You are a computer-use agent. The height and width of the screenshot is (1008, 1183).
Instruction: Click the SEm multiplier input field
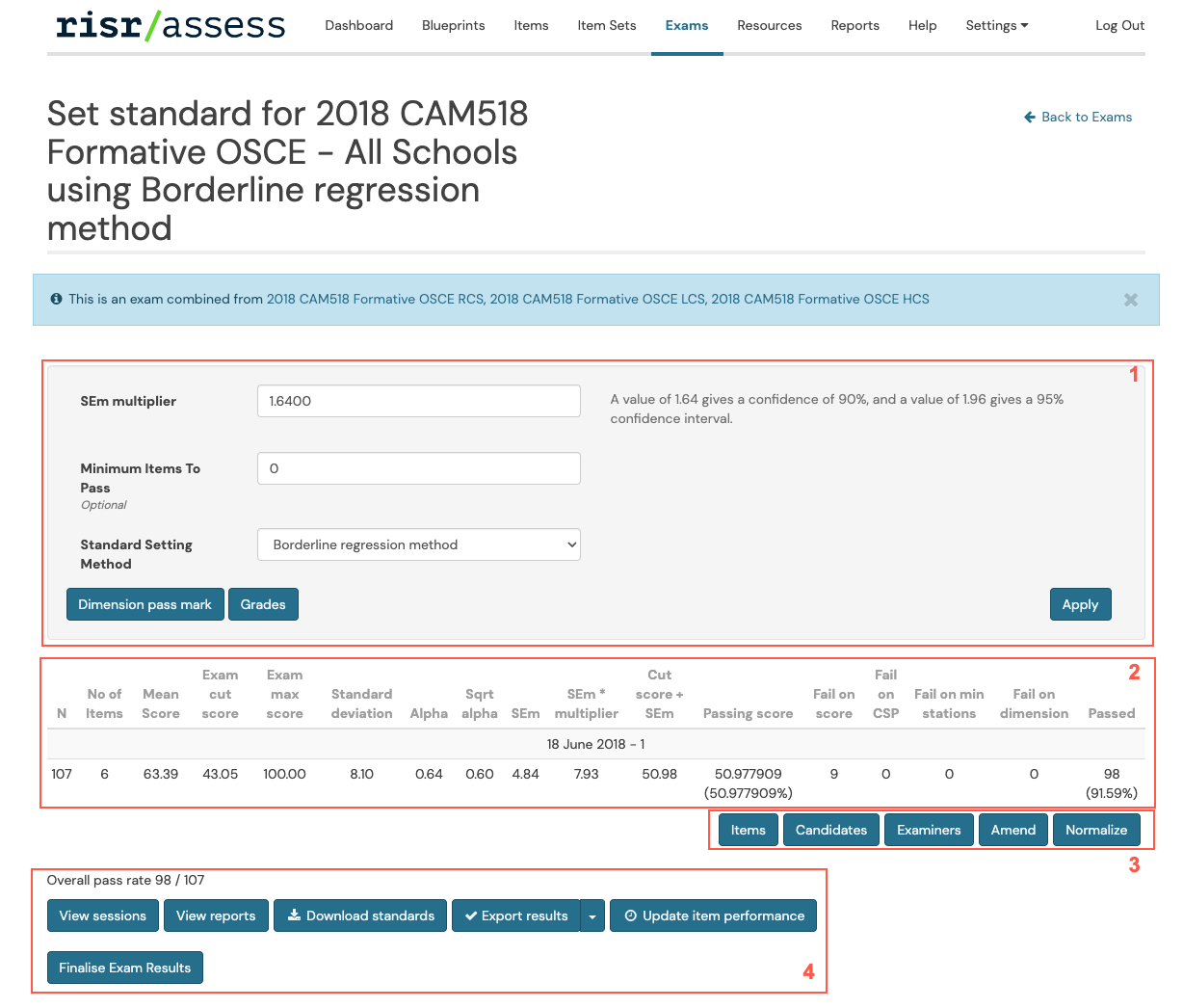pos(418,401)
